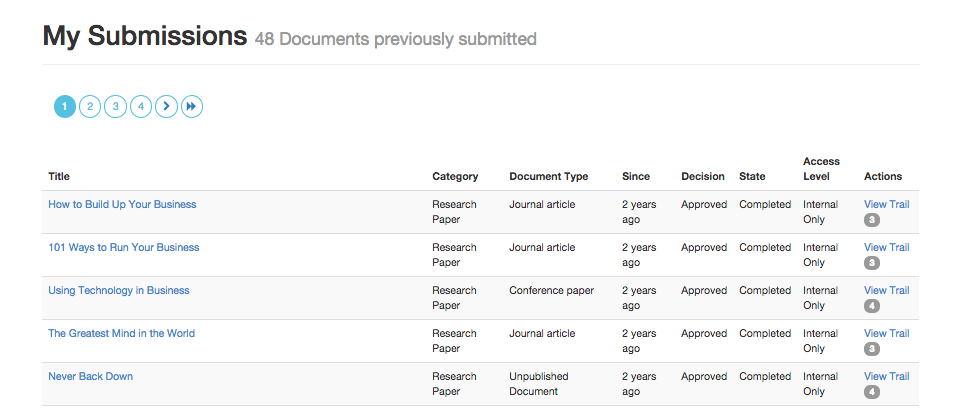
Task: Select page 1 in pagination
Action: coord(65,107)
